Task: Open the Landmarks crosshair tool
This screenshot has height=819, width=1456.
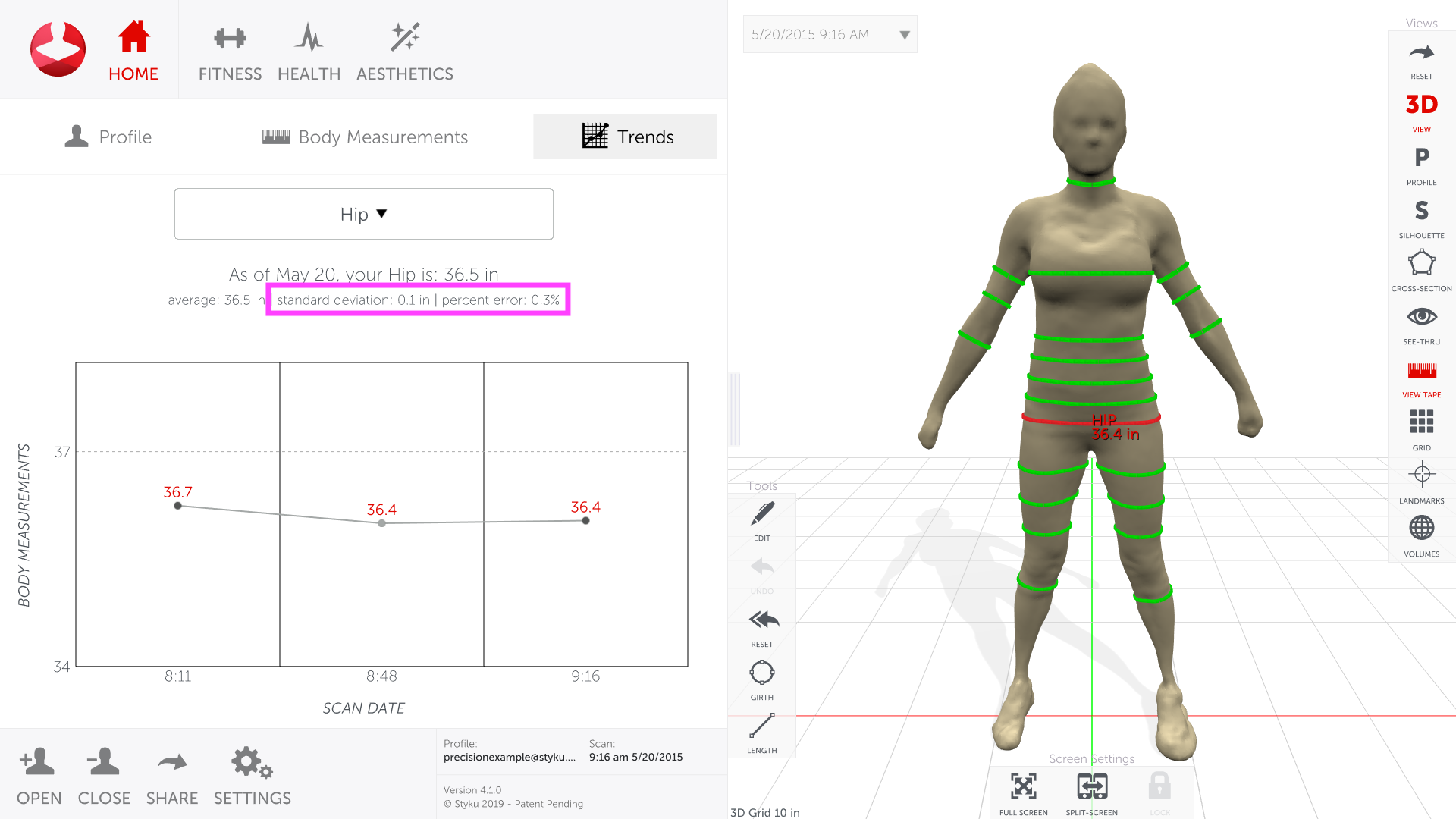Action: pyautogui.click(x=1421, y=475)
